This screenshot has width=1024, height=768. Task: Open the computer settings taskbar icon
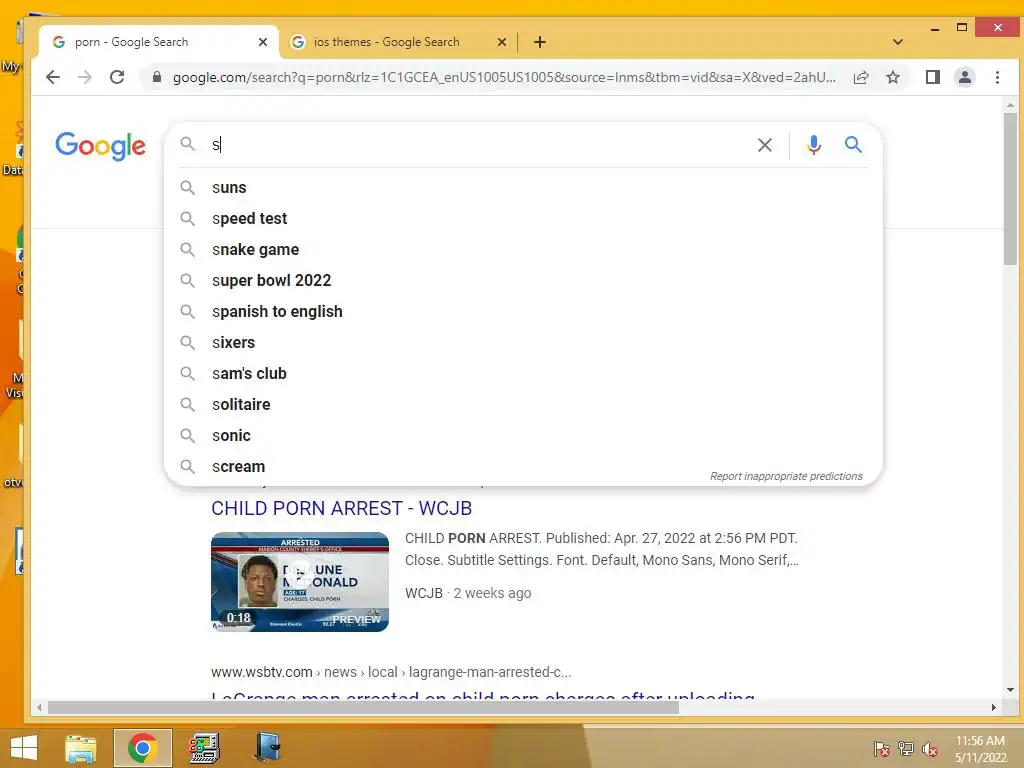pyautogui.click(x=204, y=748)
